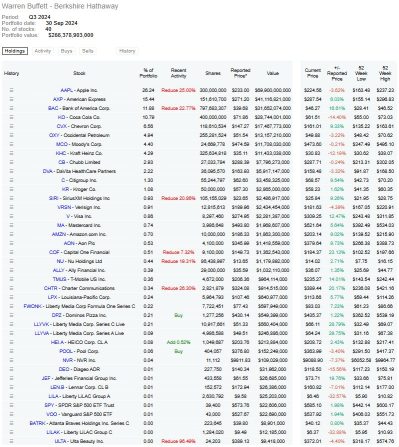Screen dimensions: 399x447
Task: Sort by Shares column header
Action: click(x=213, y=73)
